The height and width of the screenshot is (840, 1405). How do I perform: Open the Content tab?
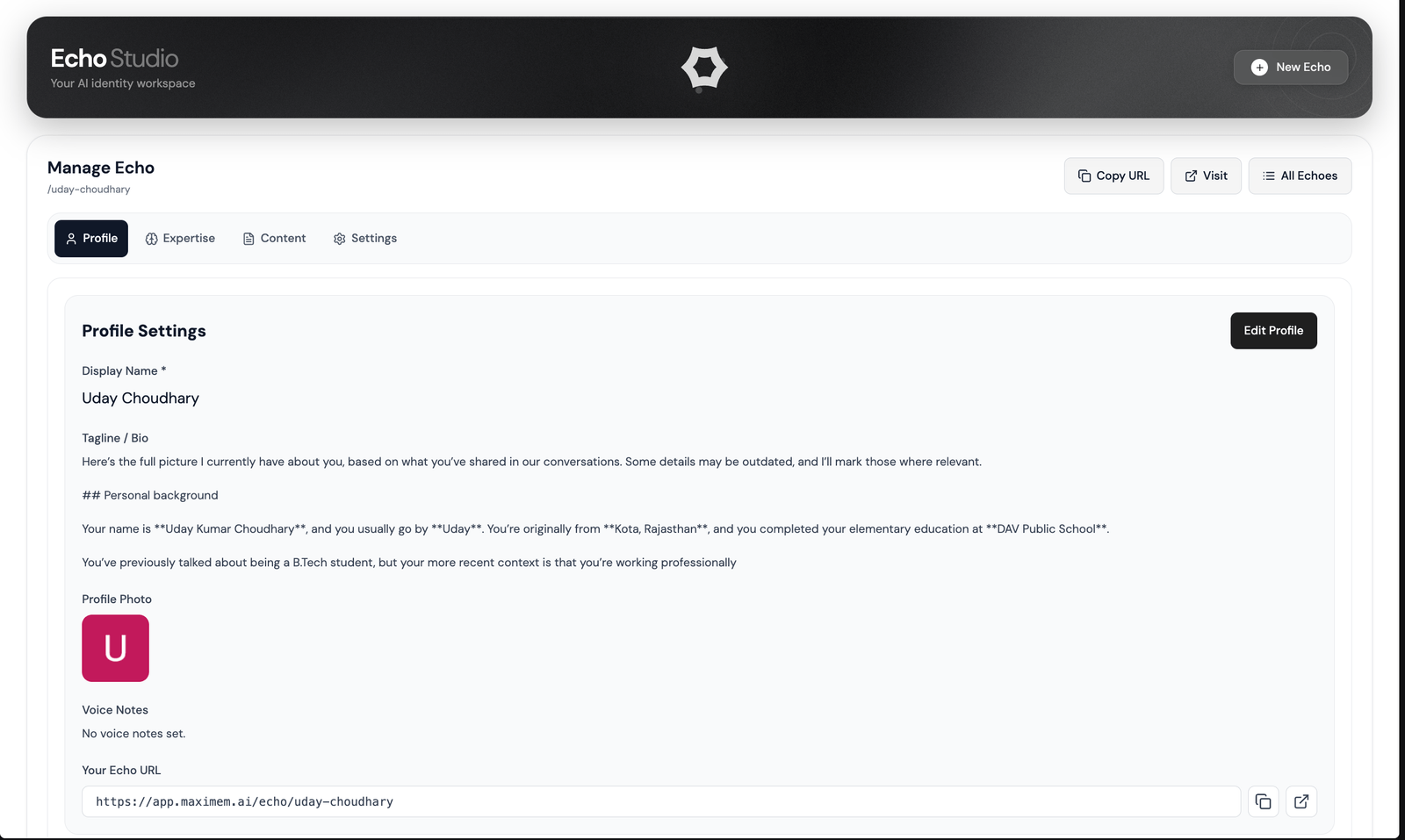[x=274, y=239]
